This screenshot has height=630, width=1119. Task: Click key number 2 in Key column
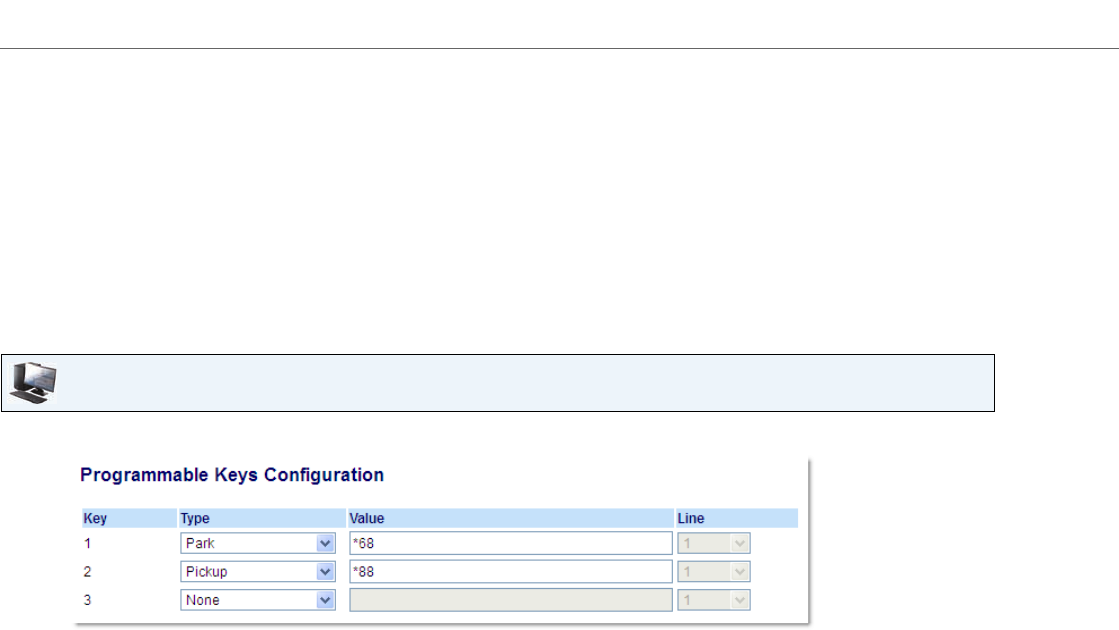[88, 572]
